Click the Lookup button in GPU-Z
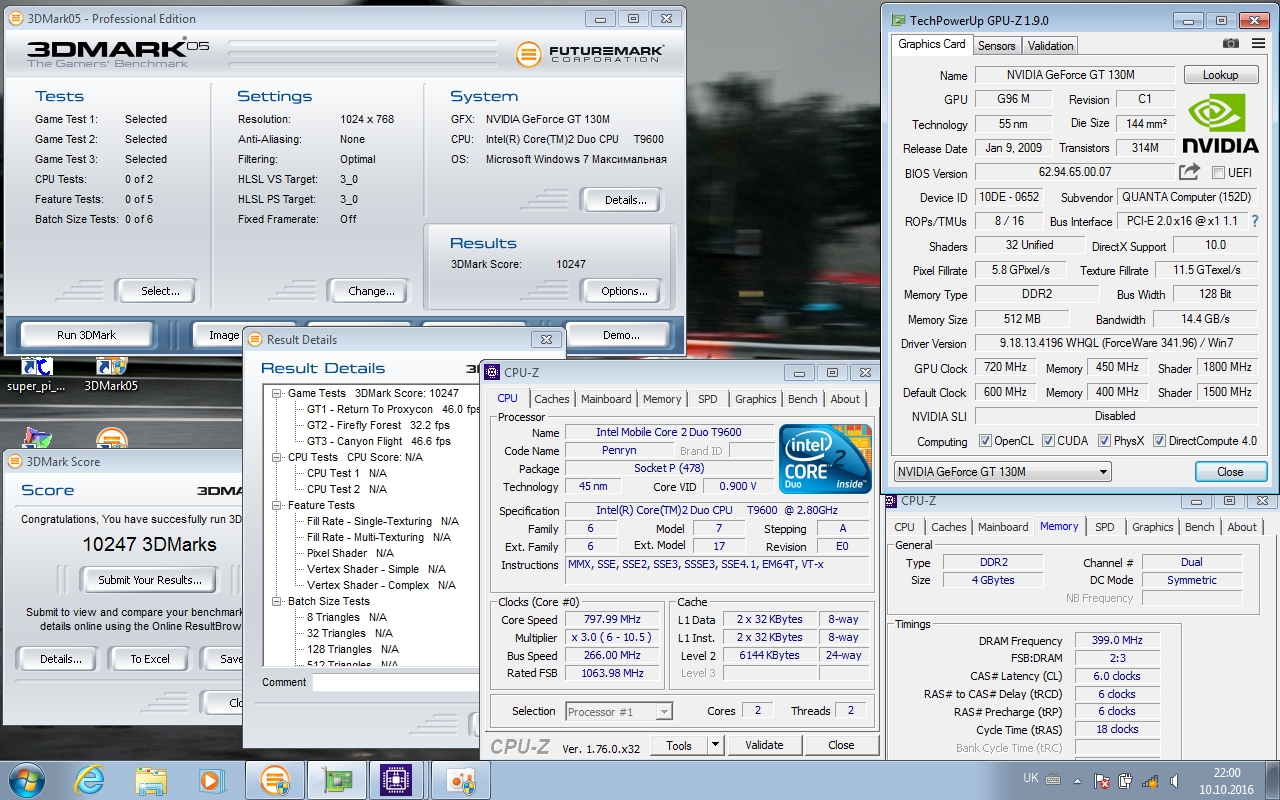This screenshot has height=800, width=1280. tap(1220, 75)
